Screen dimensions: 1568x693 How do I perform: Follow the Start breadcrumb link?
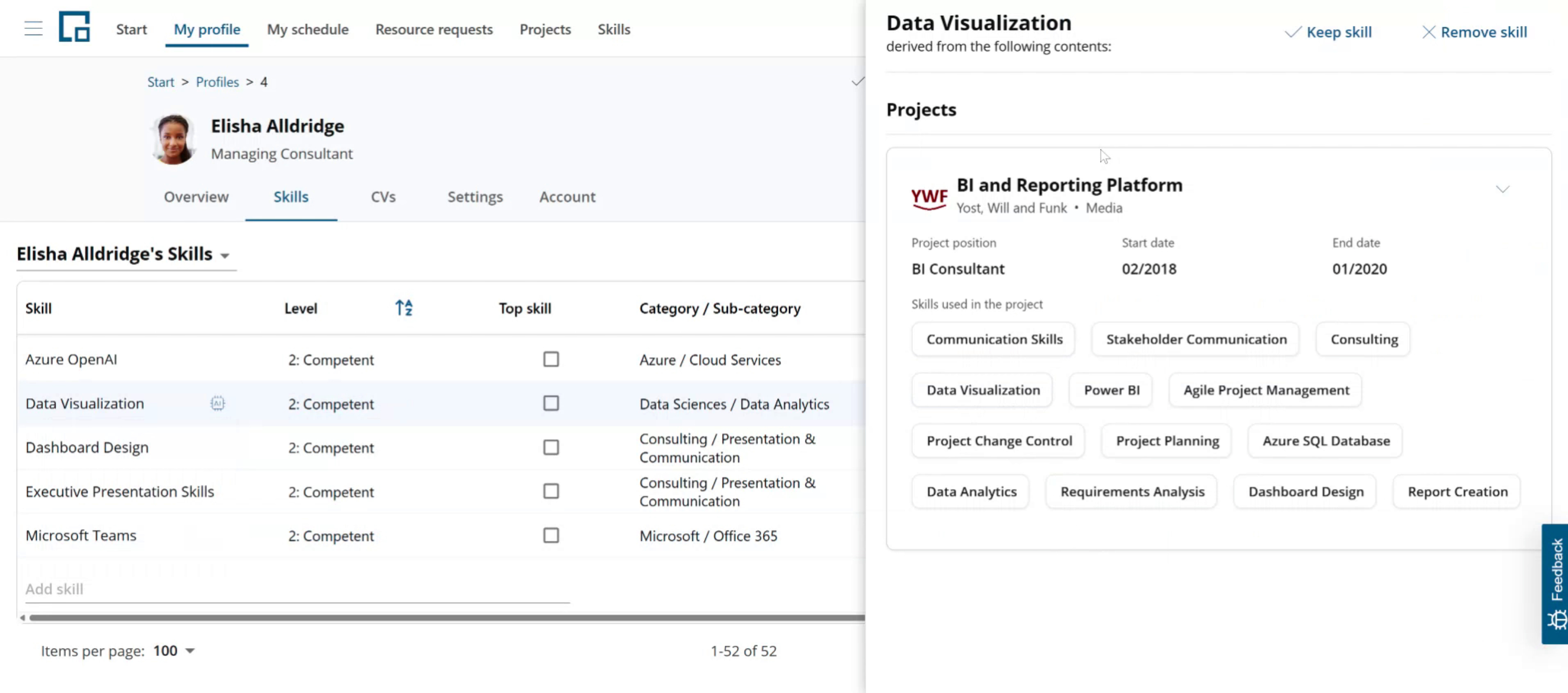(161, 81)
